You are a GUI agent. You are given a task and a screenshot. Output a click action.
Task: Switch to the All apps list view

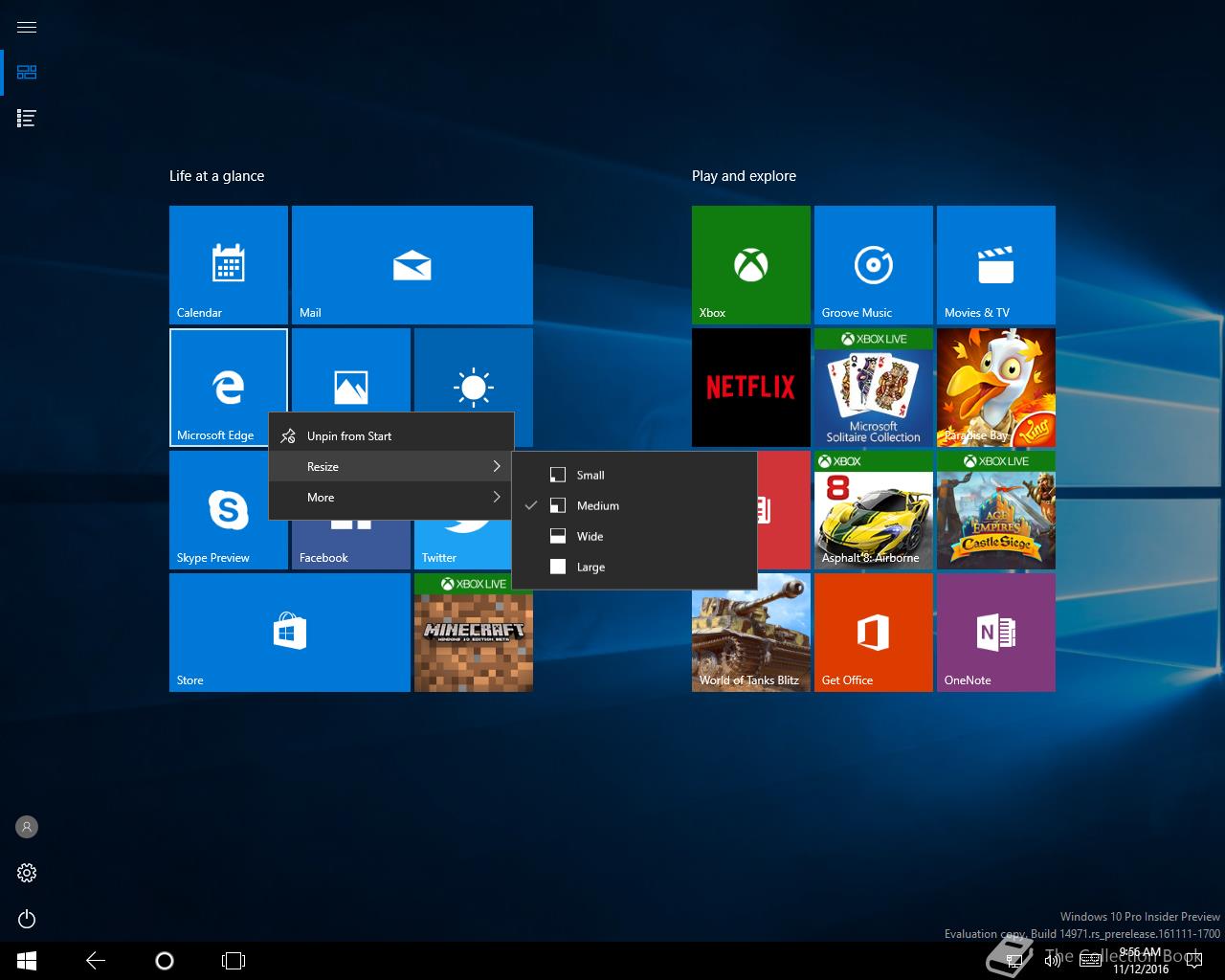coord(27,119)
